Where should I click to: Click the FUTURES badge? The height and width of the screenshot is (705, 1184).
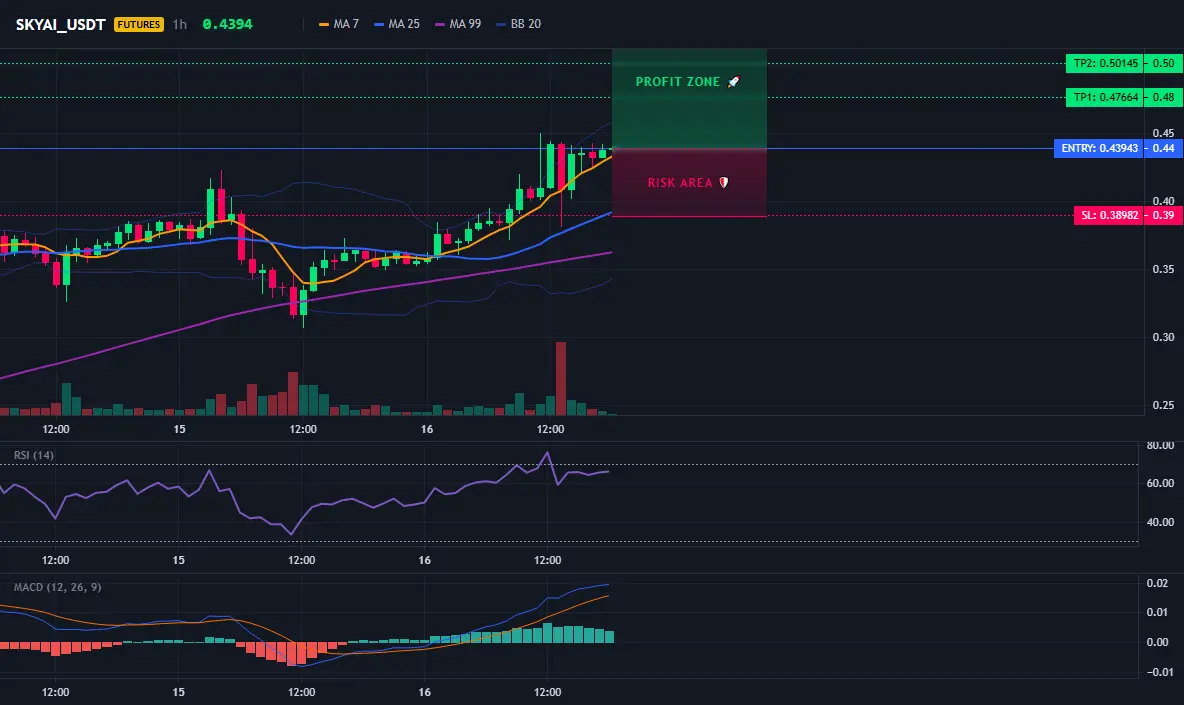click(x=139, y=24)
